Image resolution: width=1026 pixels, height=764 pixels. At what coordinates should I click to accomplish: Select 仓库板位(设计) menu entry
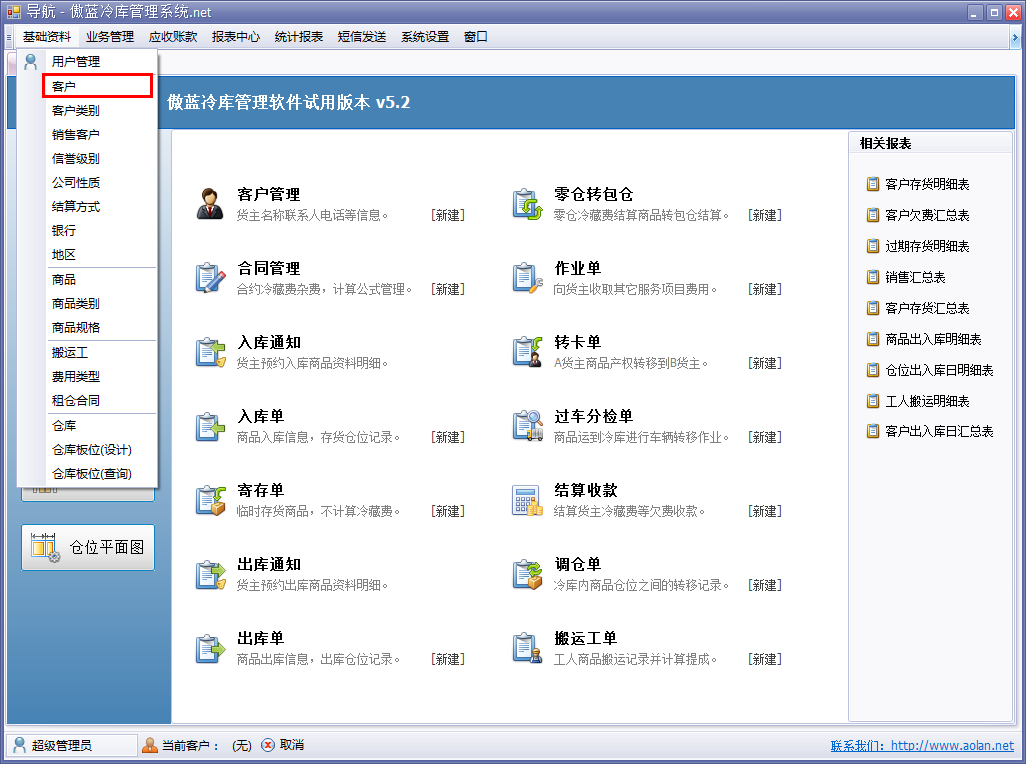pyautogui.click(x=92, y=449)
